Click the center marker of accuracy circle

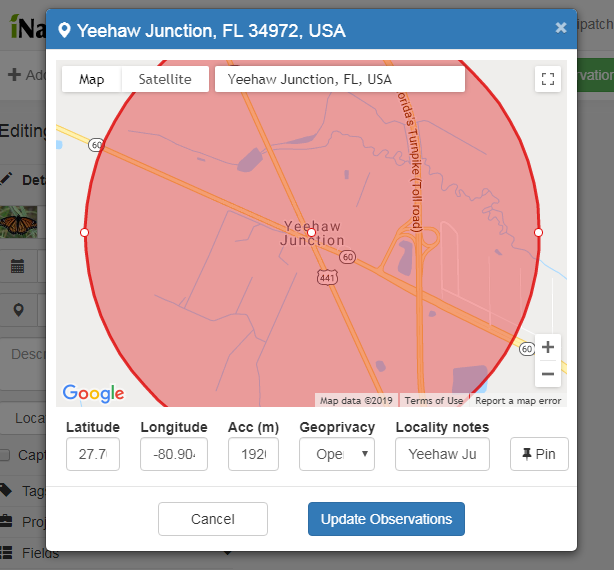(311, 232)
